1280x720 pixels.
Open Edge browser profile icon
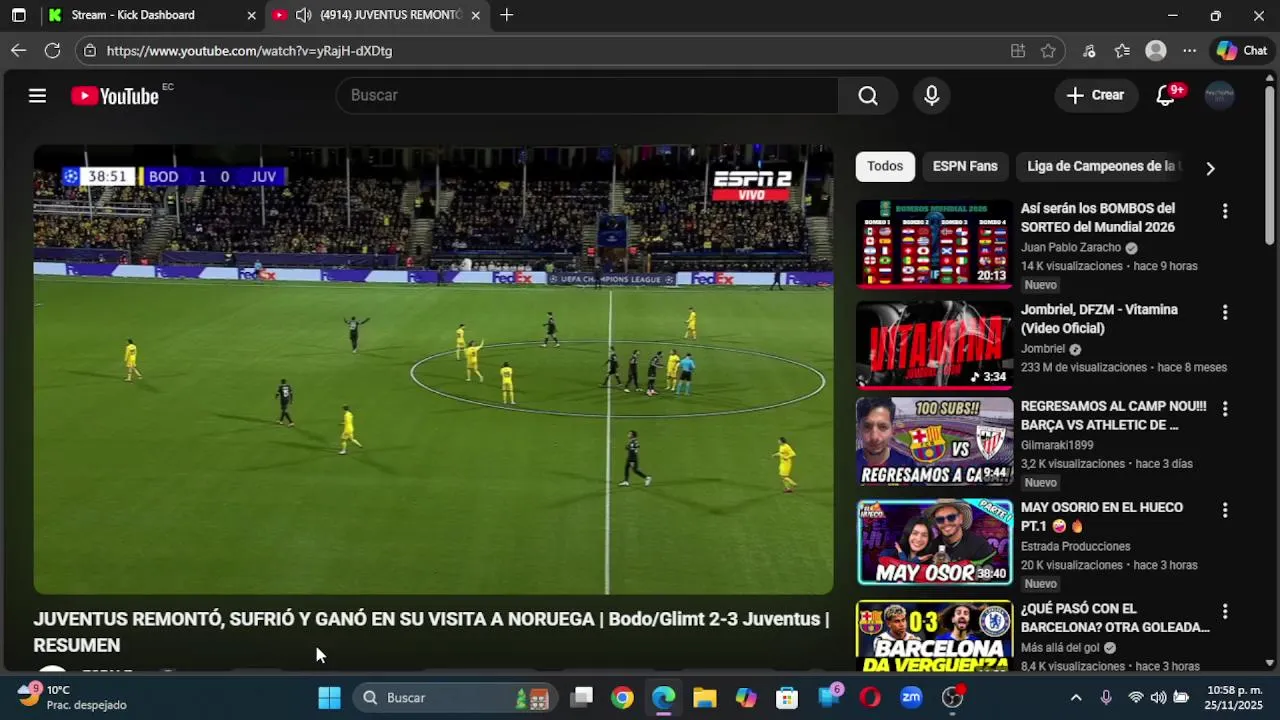tap(1156, 50)
